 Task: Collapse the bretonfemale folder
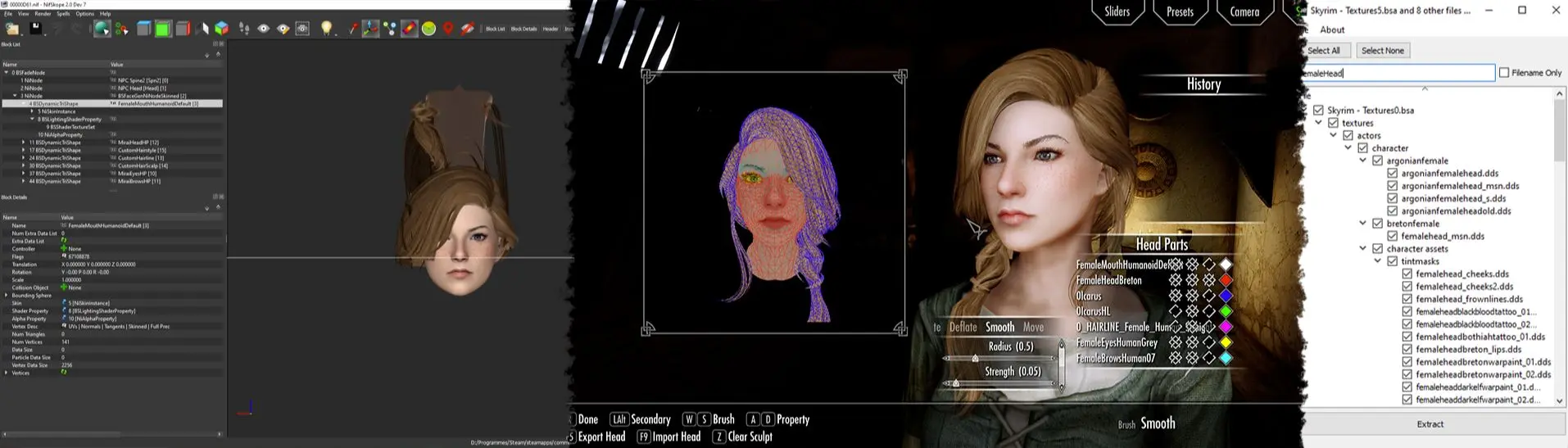click(x=1363, y=223)
